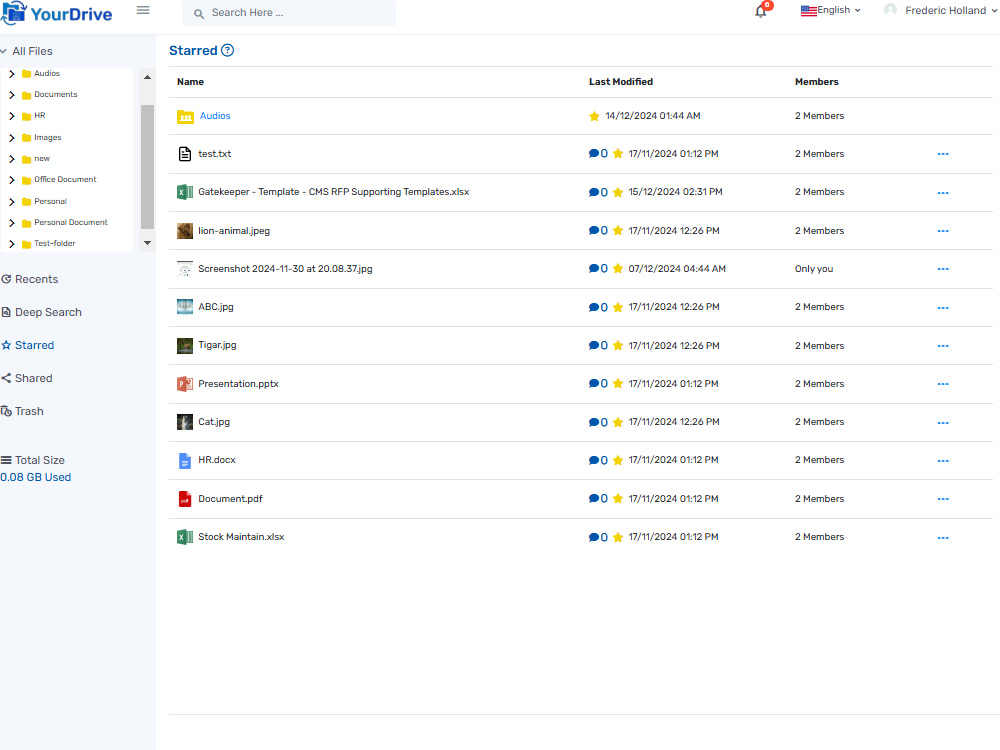The height and width of the screenshot is (750, 1000).
Task: Go to Recents in sidebar
Action: click(29, 279)
